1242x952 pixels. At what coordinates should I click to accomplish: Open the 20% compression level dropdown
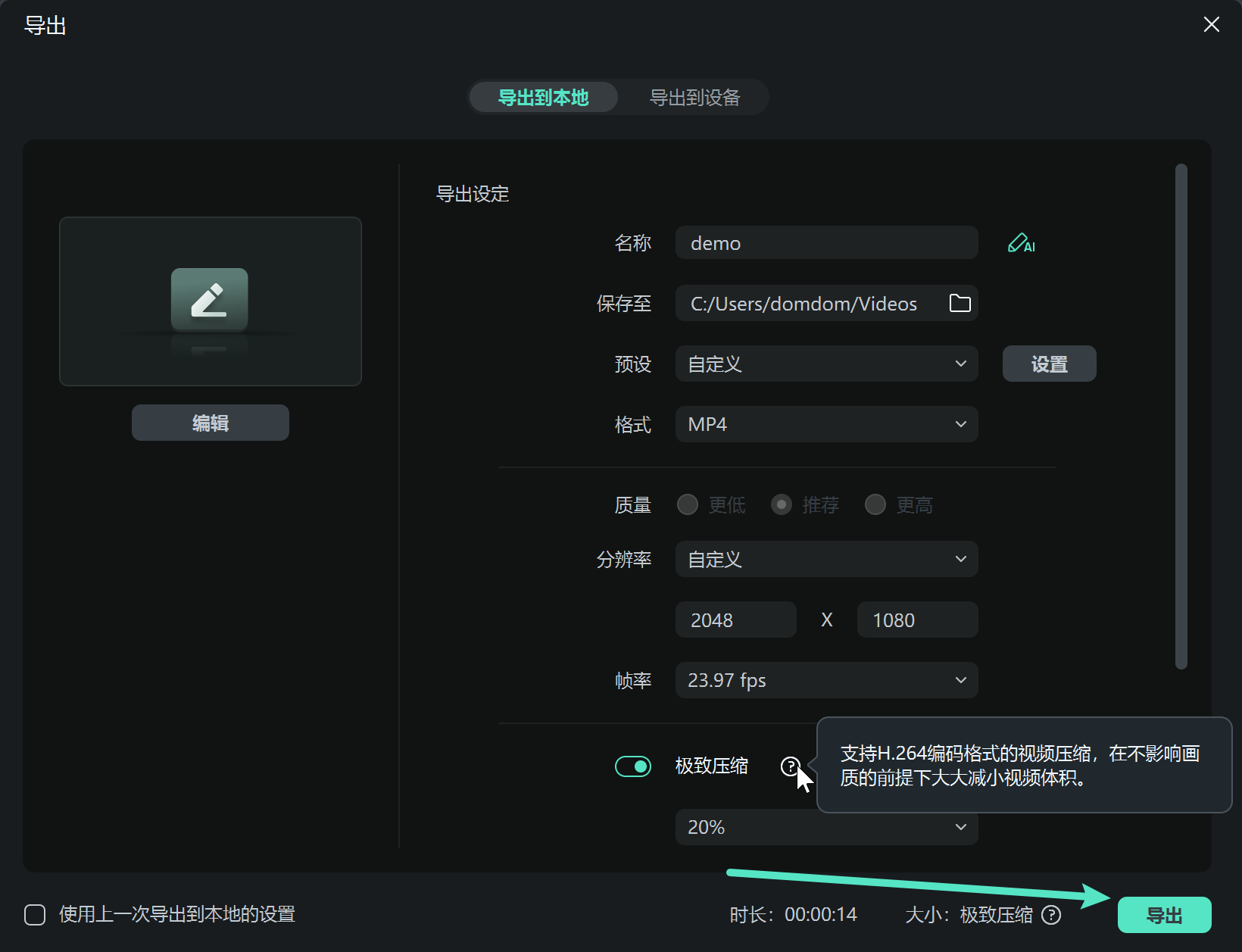coord(825,827)
